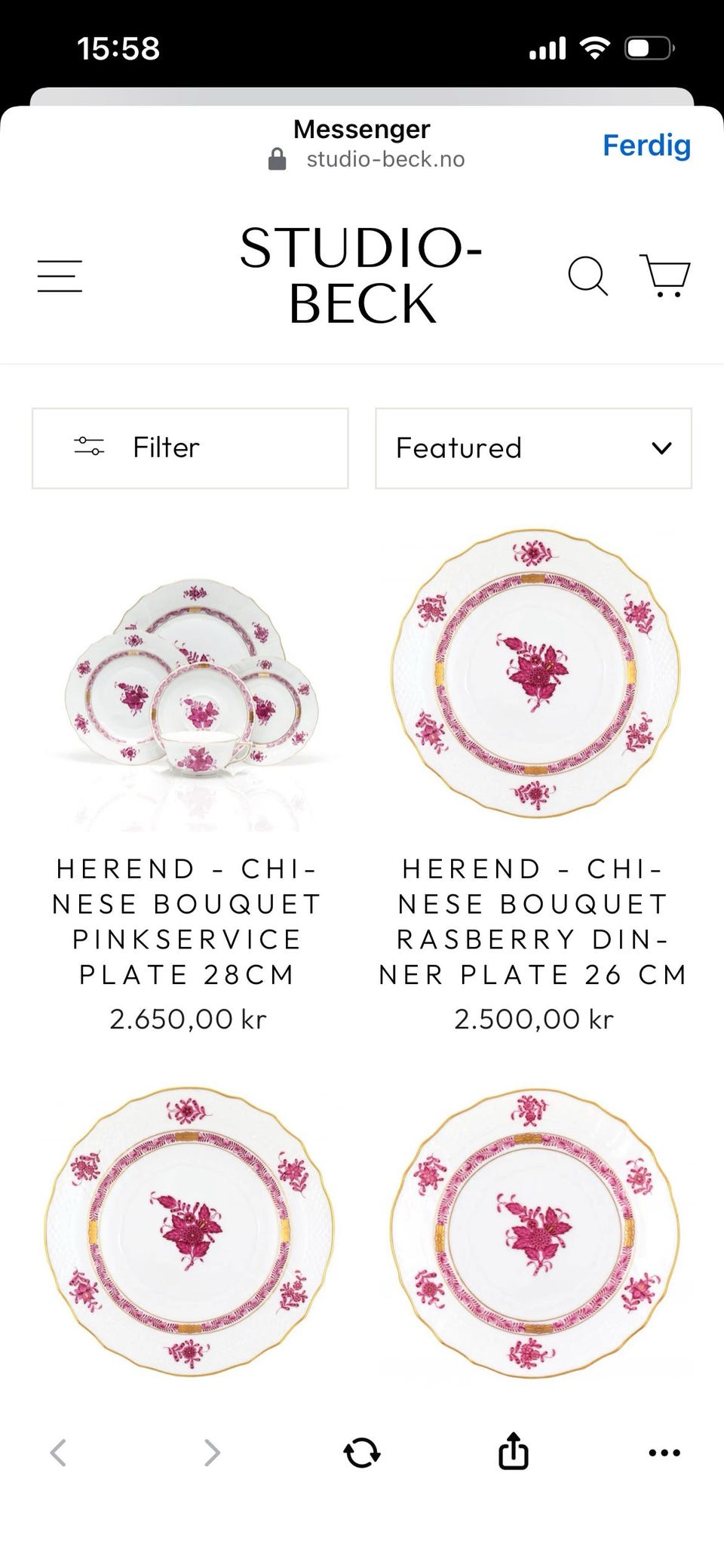Open the three-dot more options menu
The image size is (724, 1568).
[x=664, y=1453]
